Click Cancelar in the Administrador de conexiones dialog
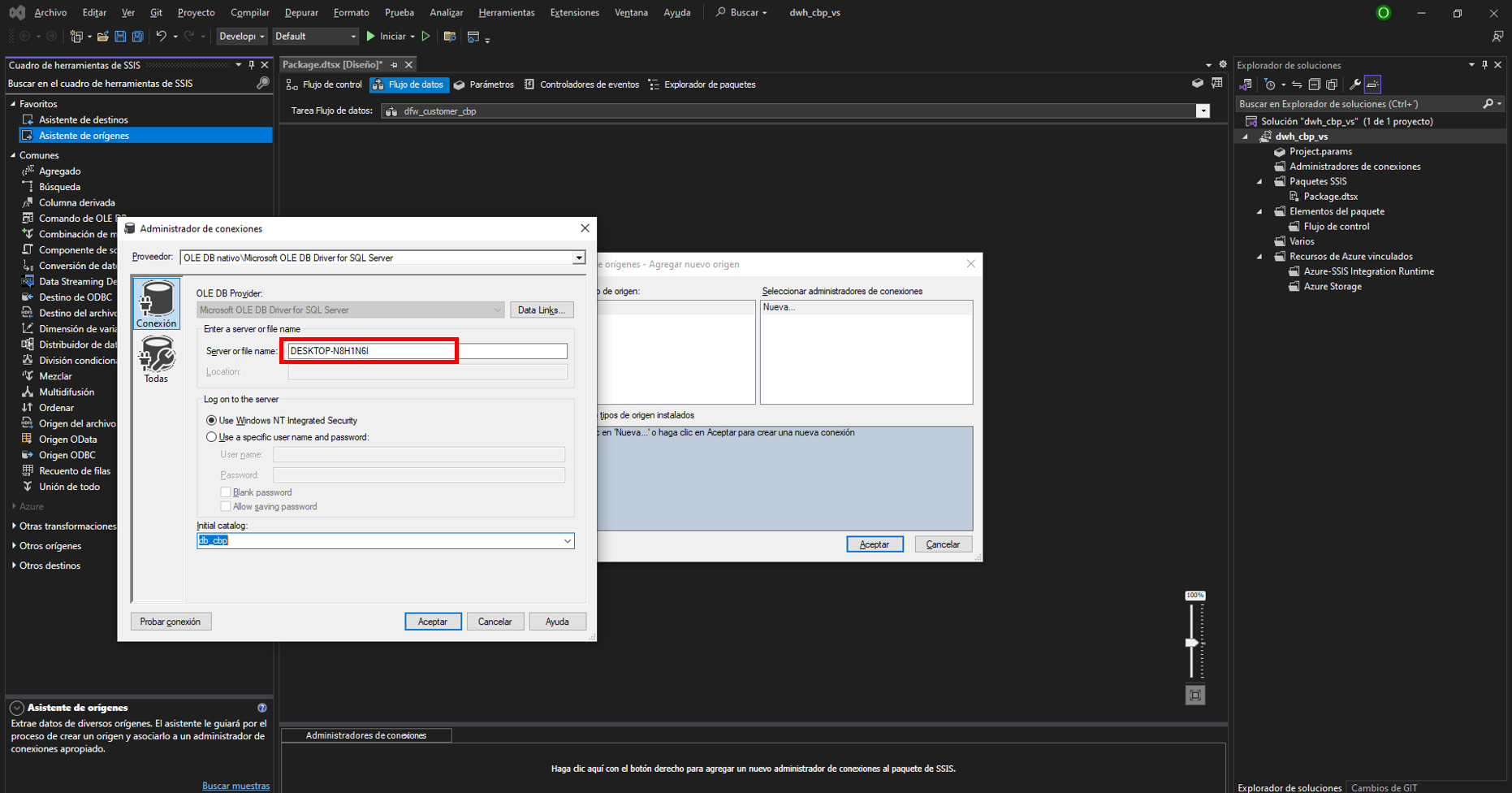1512x793 pixels. [495, 622]
